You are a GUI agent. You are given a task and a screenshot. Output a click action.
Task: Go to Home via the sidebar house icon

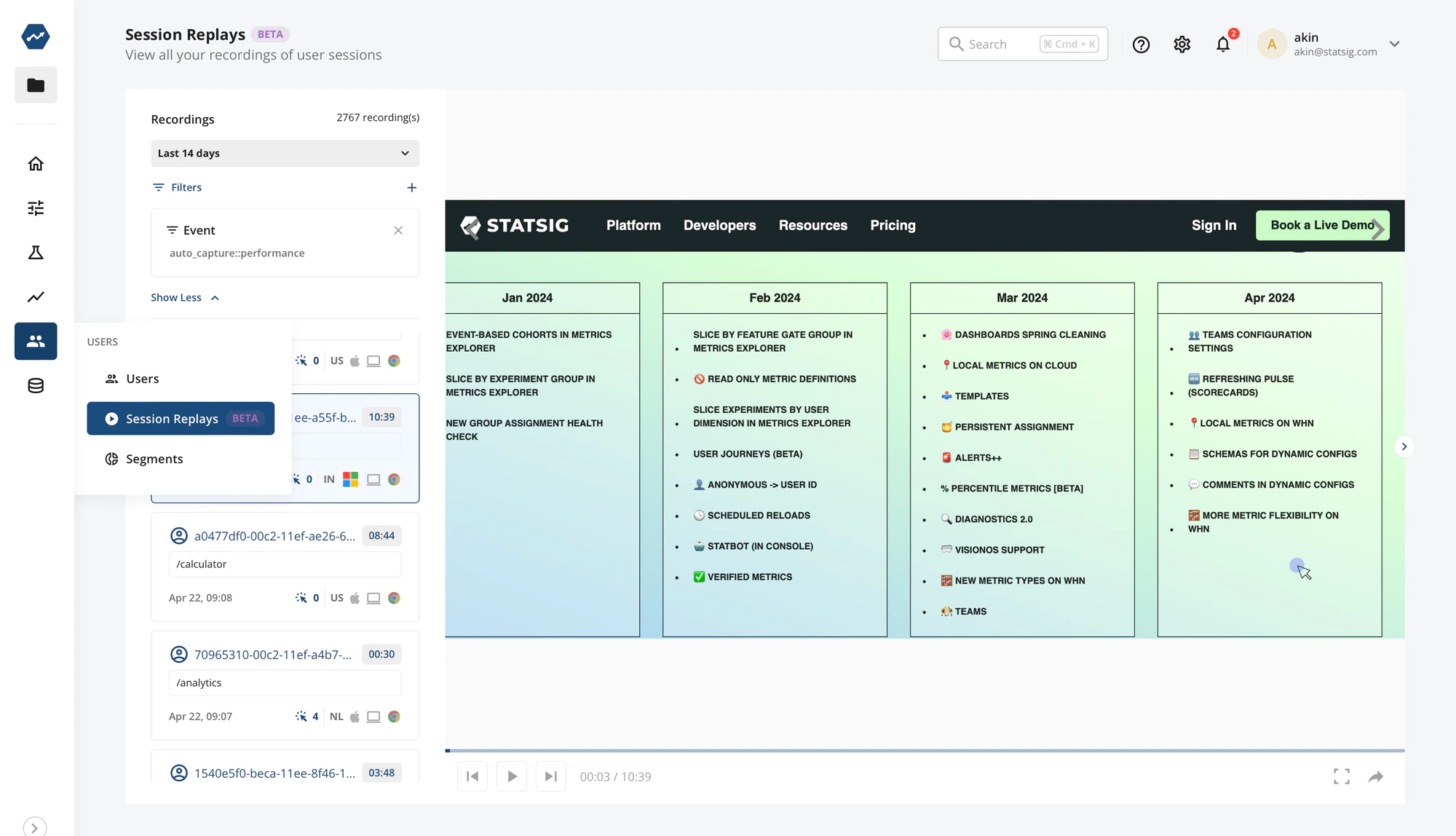pyautogui.click(x=35, y=163)
